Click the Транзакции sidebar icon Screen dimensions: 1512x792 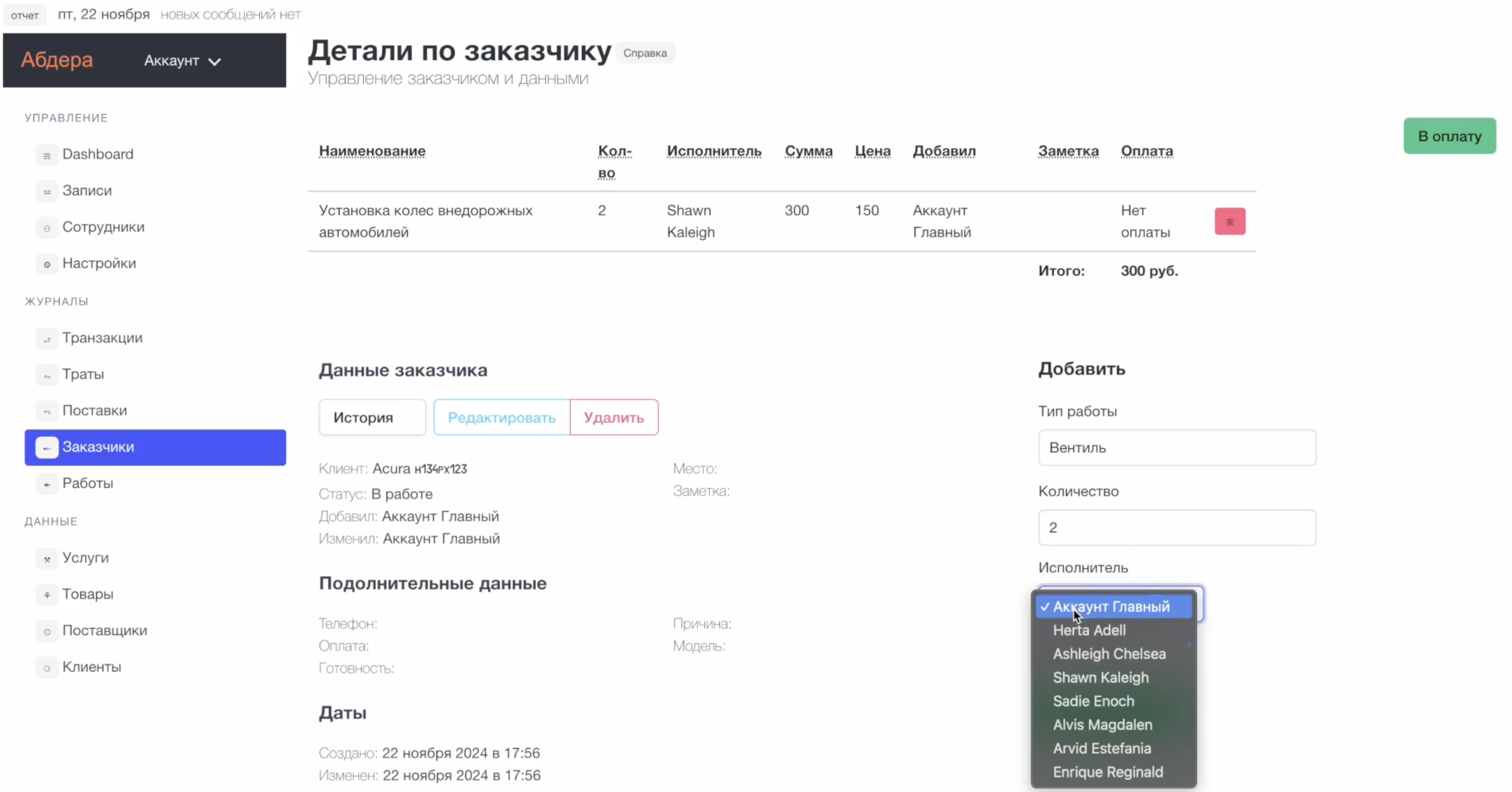[x=47, y=339]
